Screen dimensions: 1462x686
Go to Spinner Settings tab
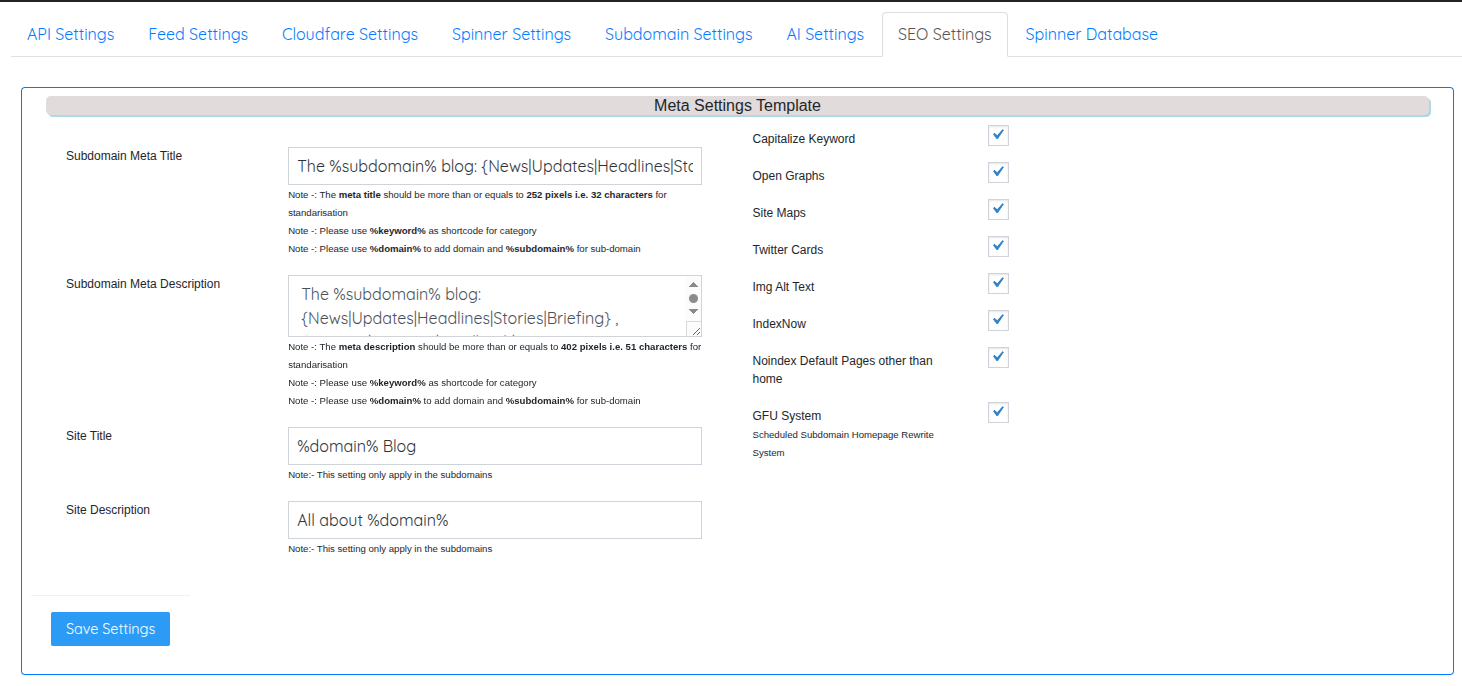tap(511, 34)
